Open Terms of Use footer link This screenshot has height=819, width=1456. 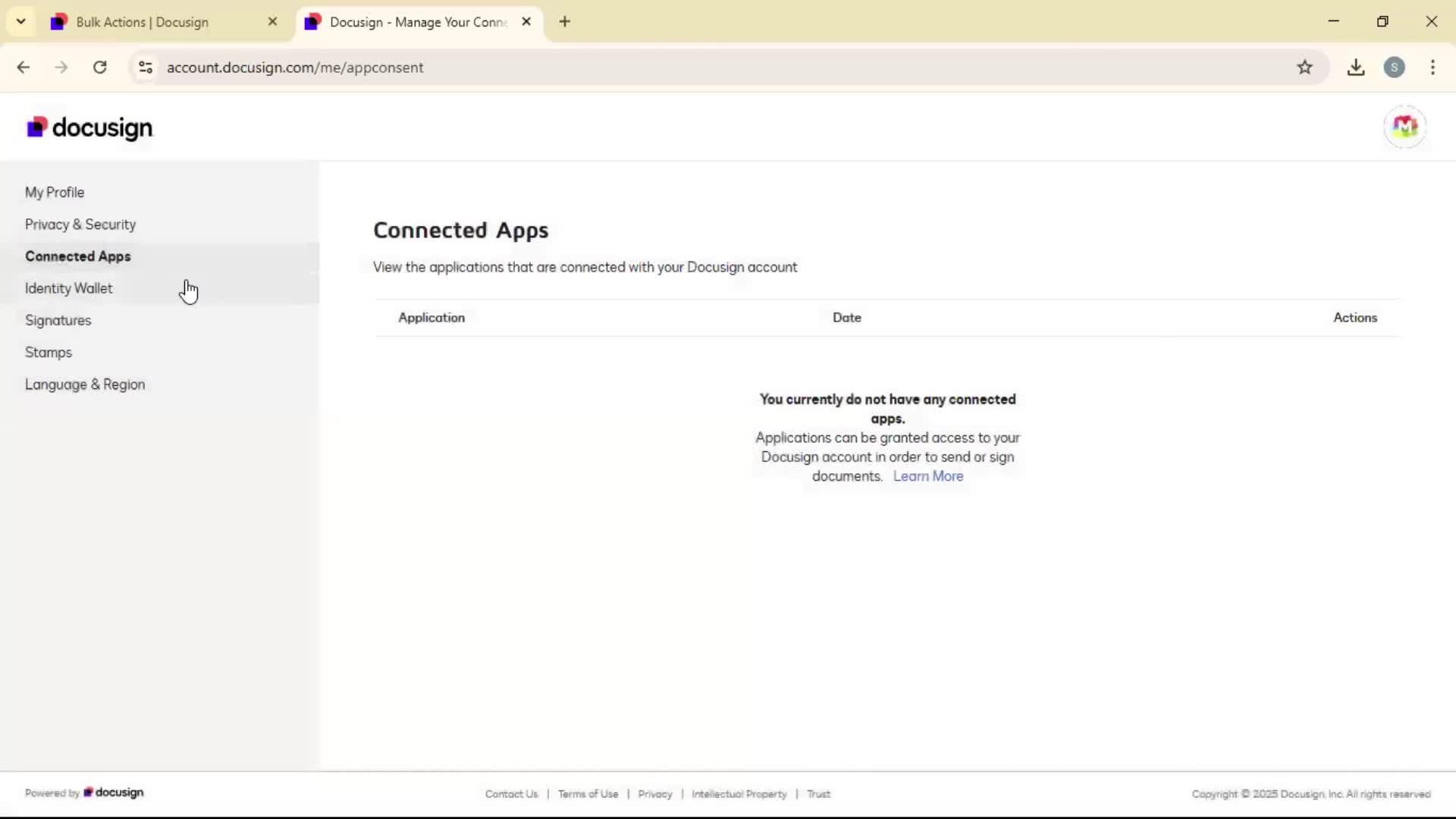click(588, 794)
